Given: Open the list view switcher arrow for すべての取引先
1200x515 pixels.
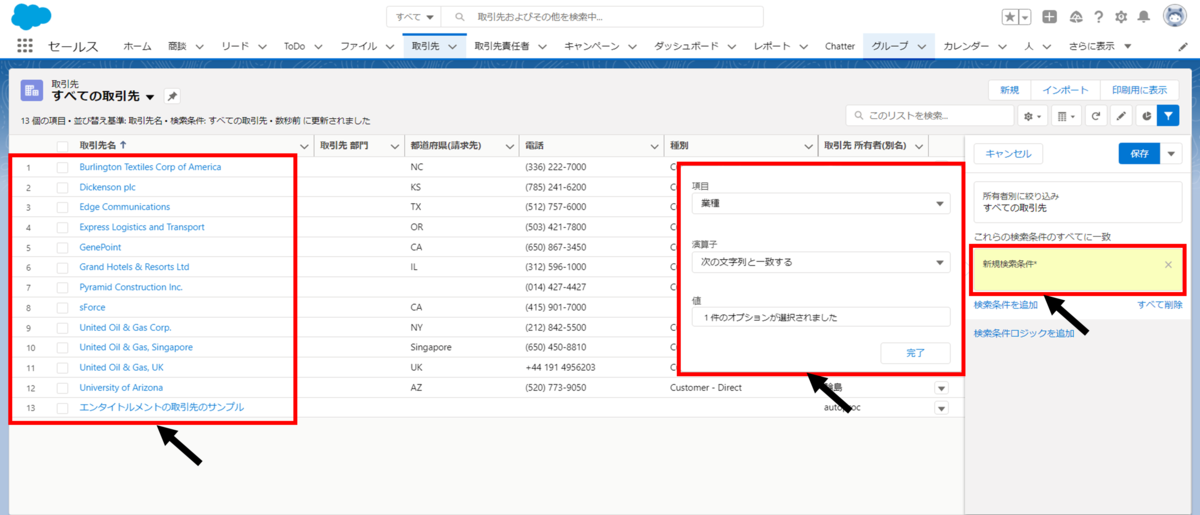Looking at the screenshot, I should click(150, 97).
